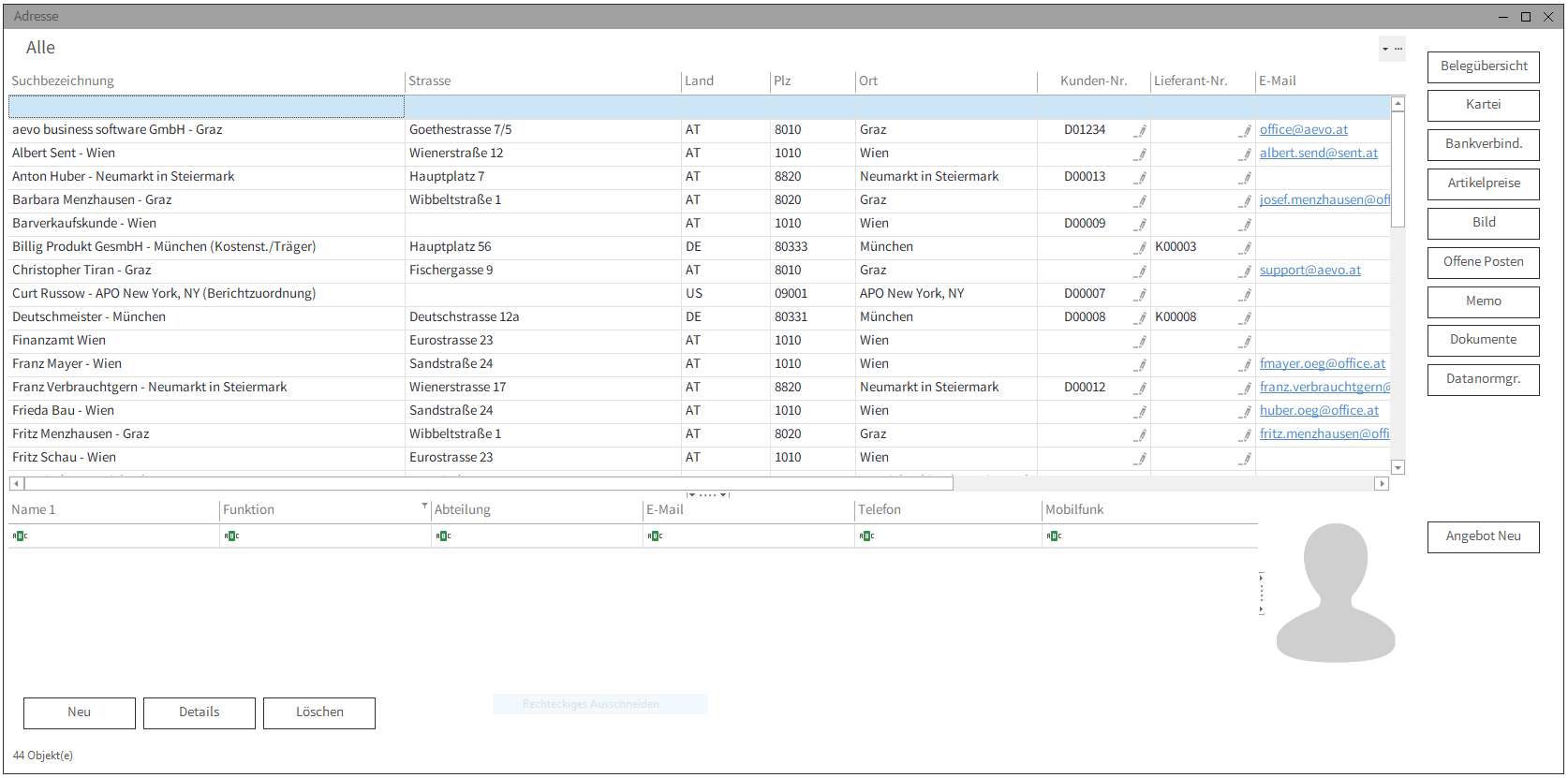Click pencil beside supplier number K00008
This screenshot has height=778, width=1568.
tap(1246, 317)
